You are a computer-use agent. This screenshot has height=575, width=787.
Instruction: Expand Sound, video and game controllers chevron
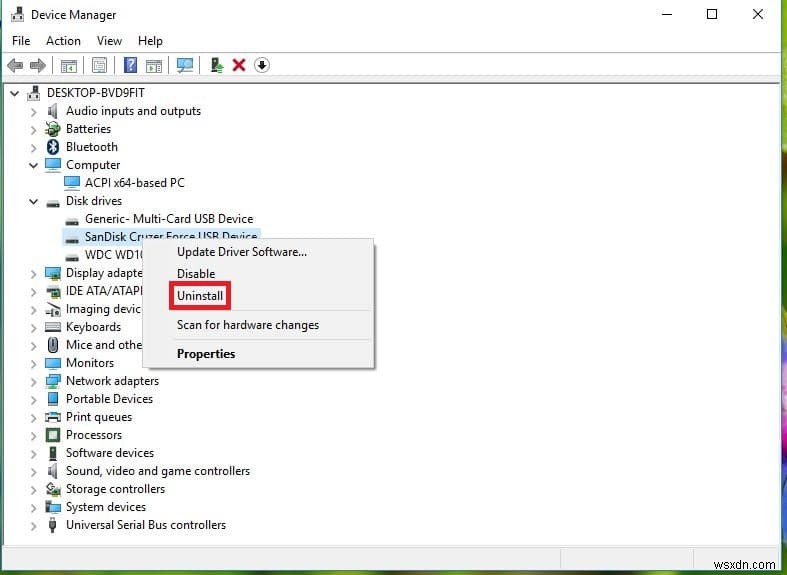pos(34,471)
